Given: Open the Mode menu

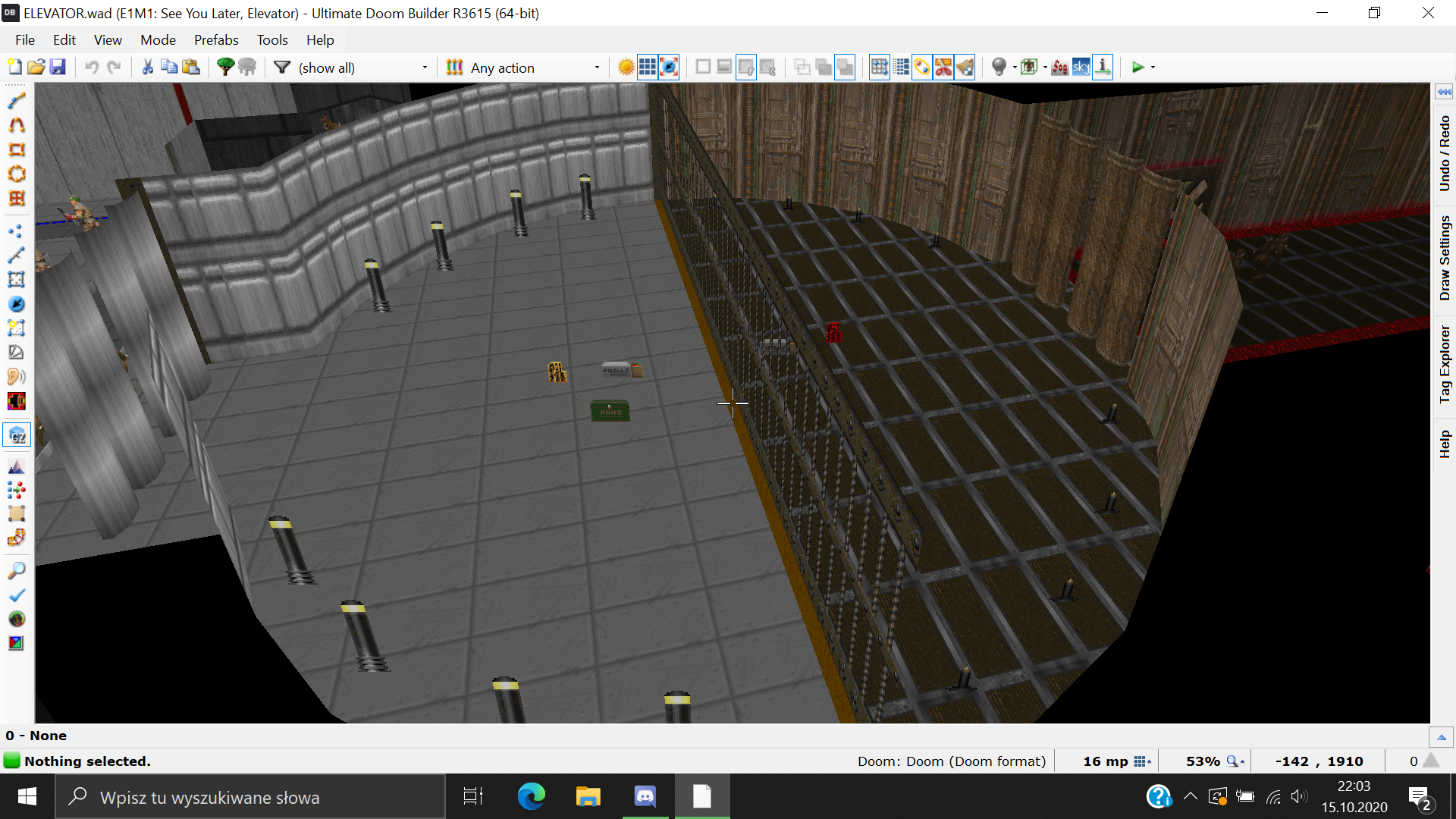Looking at the screenshot, I should [158, 40].
